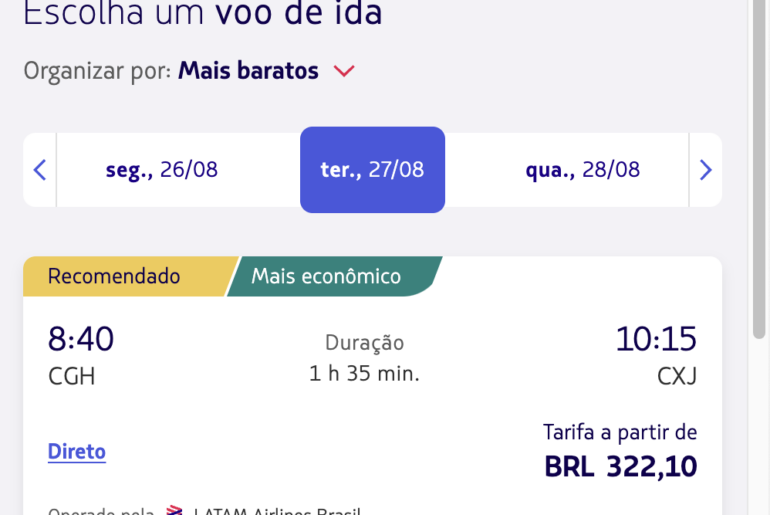
Task: Click the LATAM Airlines logo icon
Action: coord(174,510)
